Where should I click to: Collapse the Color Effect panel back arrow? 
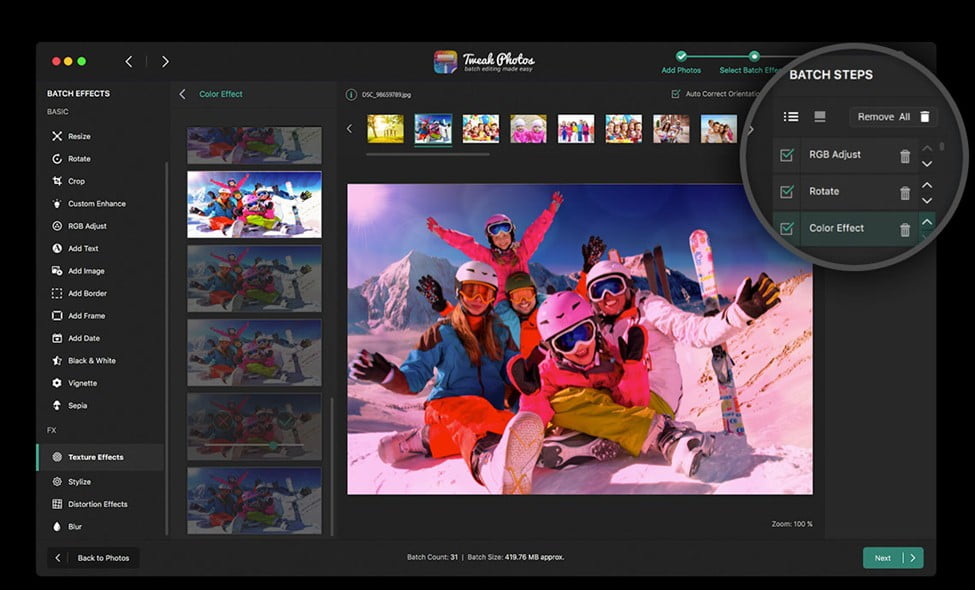[x=182, y=94]
